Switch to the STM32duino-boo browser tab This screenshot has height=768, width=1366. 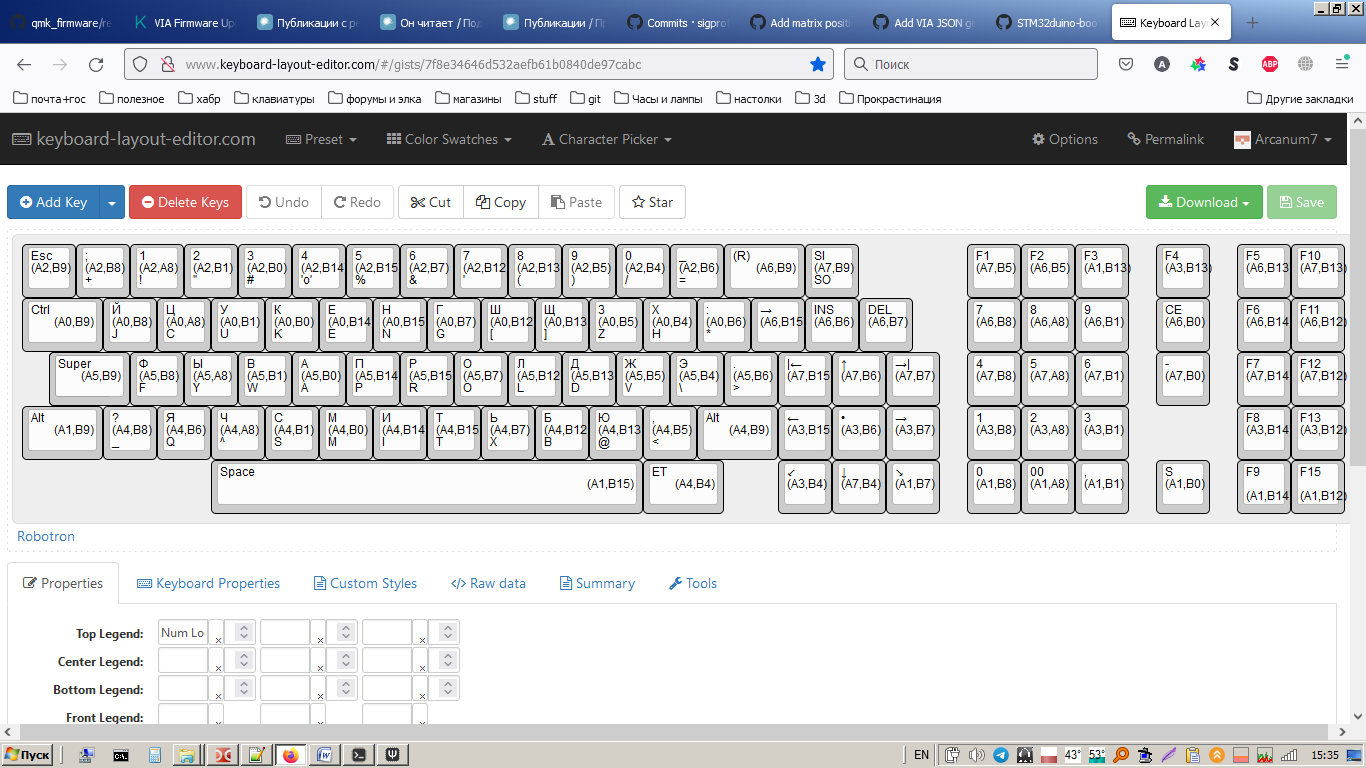click(x=1046, y=23)
